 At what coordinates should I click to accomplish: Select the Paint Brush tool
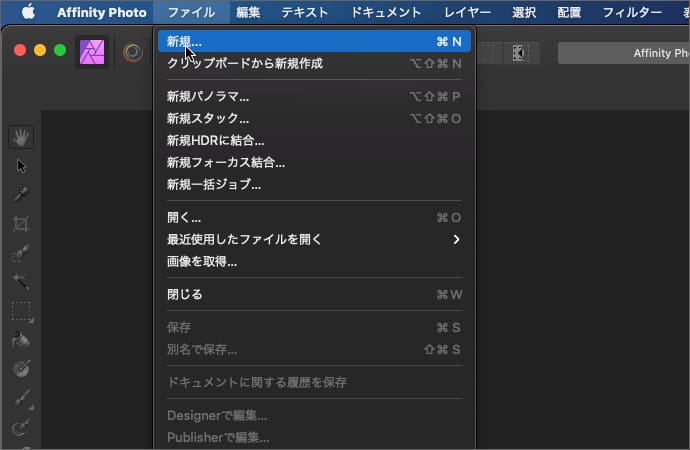coord(21,399)
